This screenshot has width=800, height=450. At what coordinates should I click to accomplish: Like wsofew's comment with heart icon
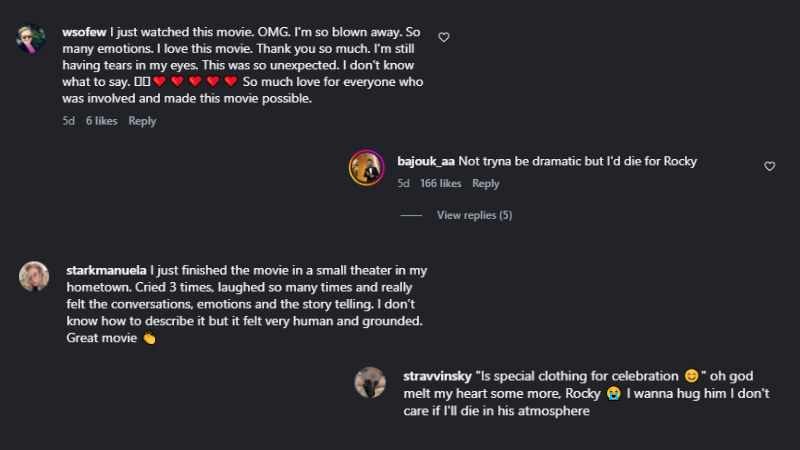pyautogui.click(x=444, y=37)
